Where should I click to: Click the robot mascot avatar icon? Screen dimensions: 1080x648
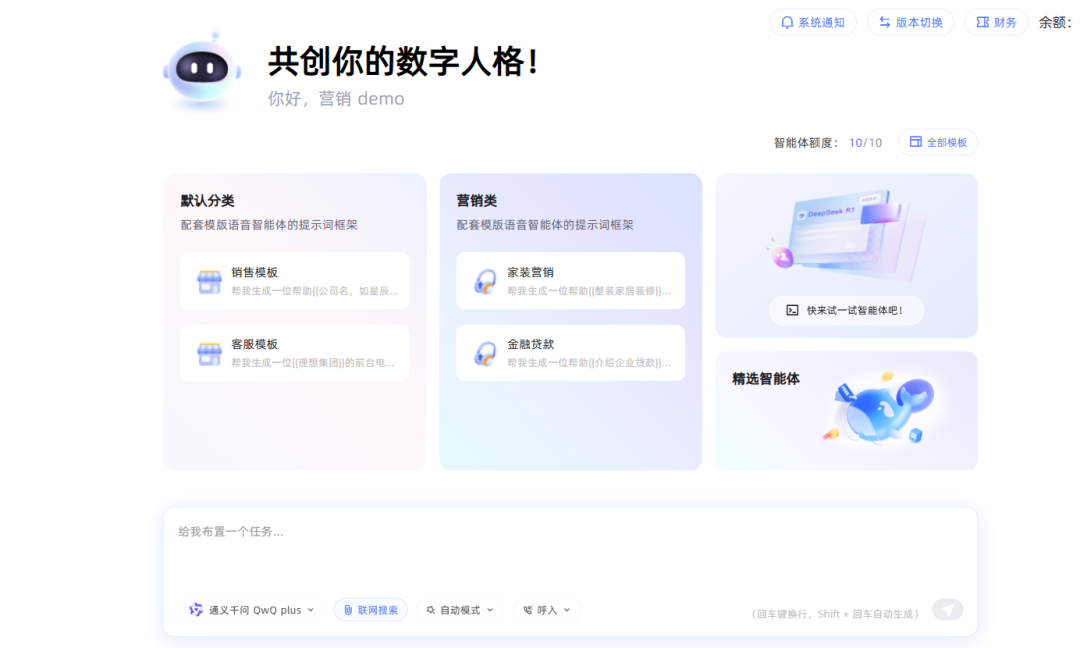(x=202, y=70)
